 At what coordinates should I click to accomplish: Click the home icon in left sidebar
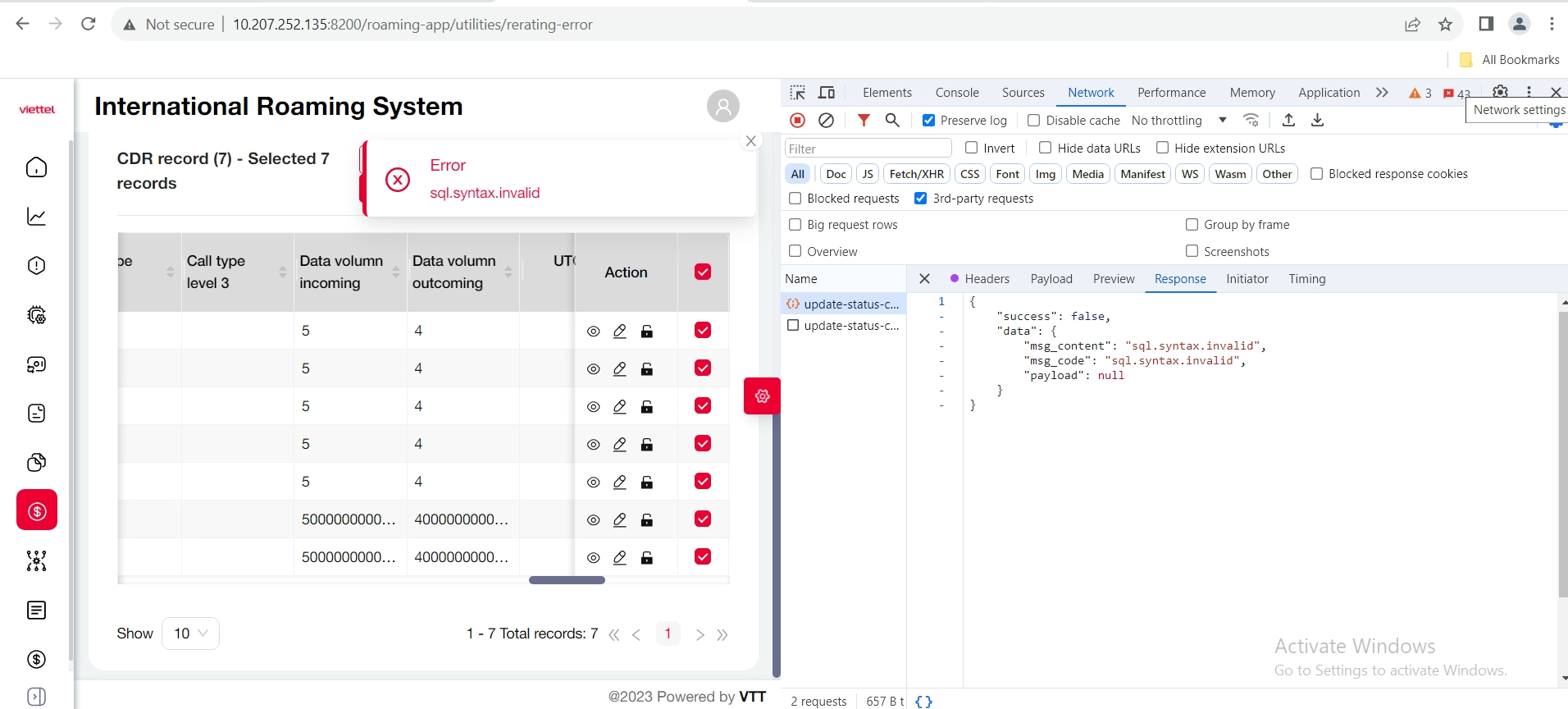(x=37, y=167)
